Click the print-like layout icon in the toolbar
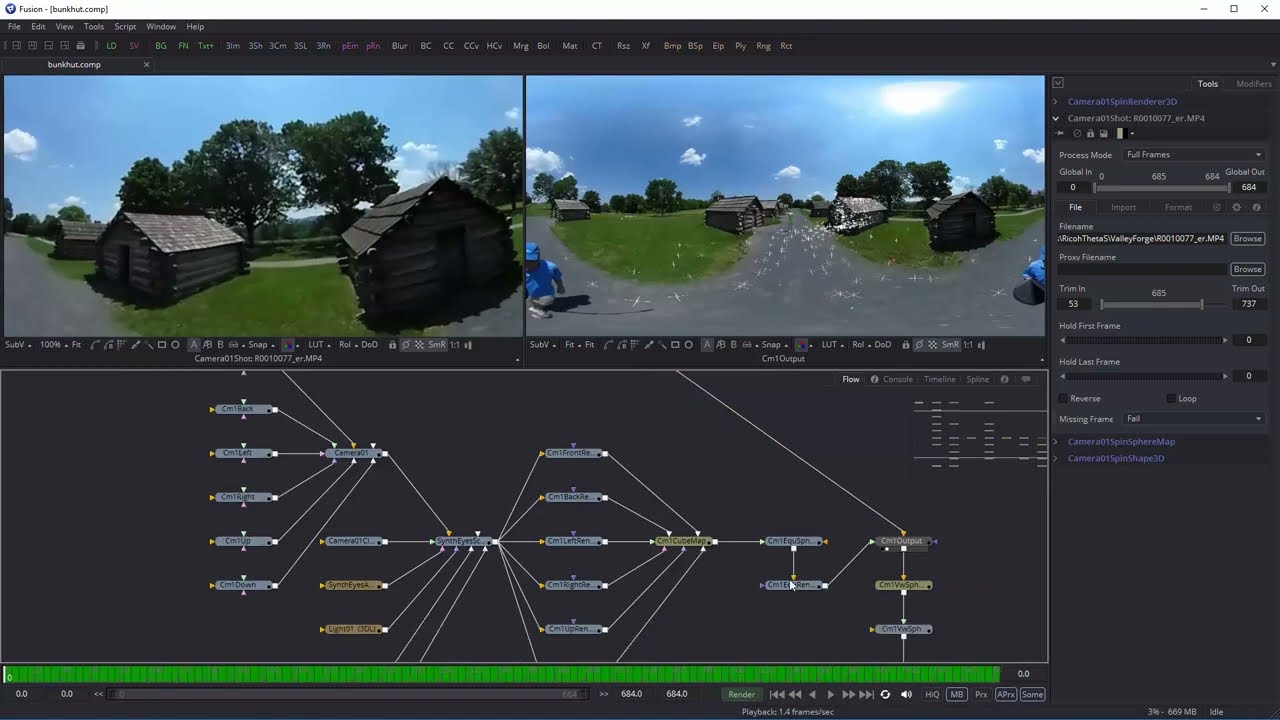 (x=81, y=46)
